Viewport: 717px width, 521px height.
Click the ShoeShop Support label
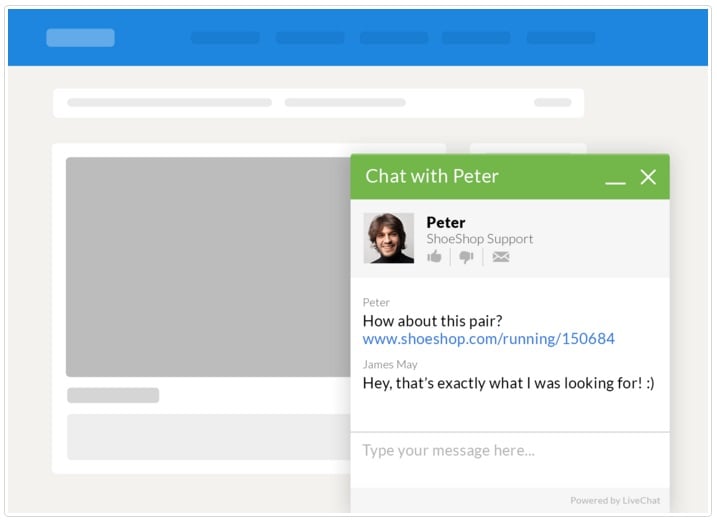pos(480,239)
